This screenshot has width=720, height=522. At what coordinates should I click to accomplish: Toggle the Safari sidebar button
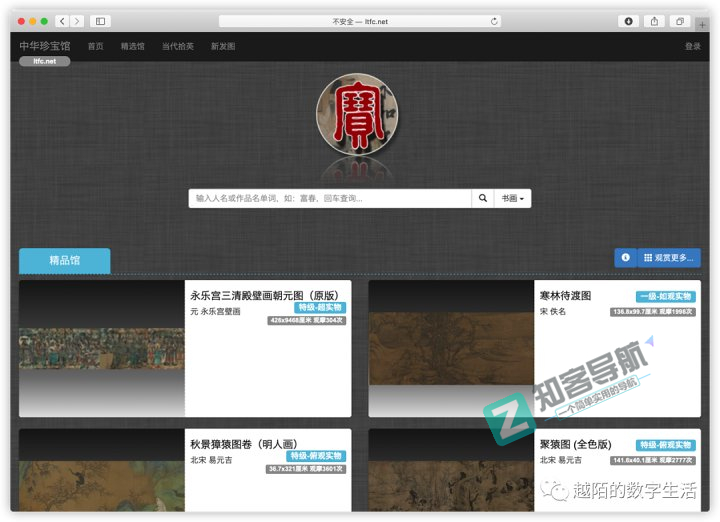(101, 21)
